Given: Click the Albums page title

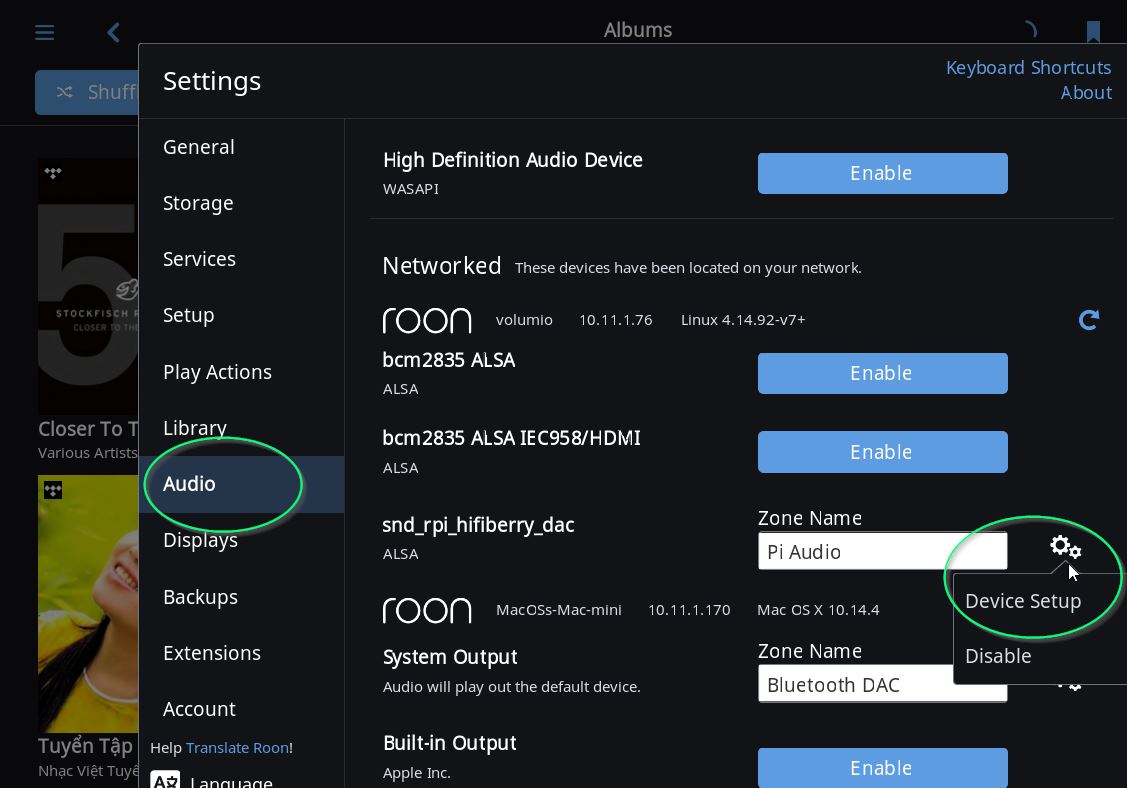Looking at the screenshot, I should click(x=638, y=30).
